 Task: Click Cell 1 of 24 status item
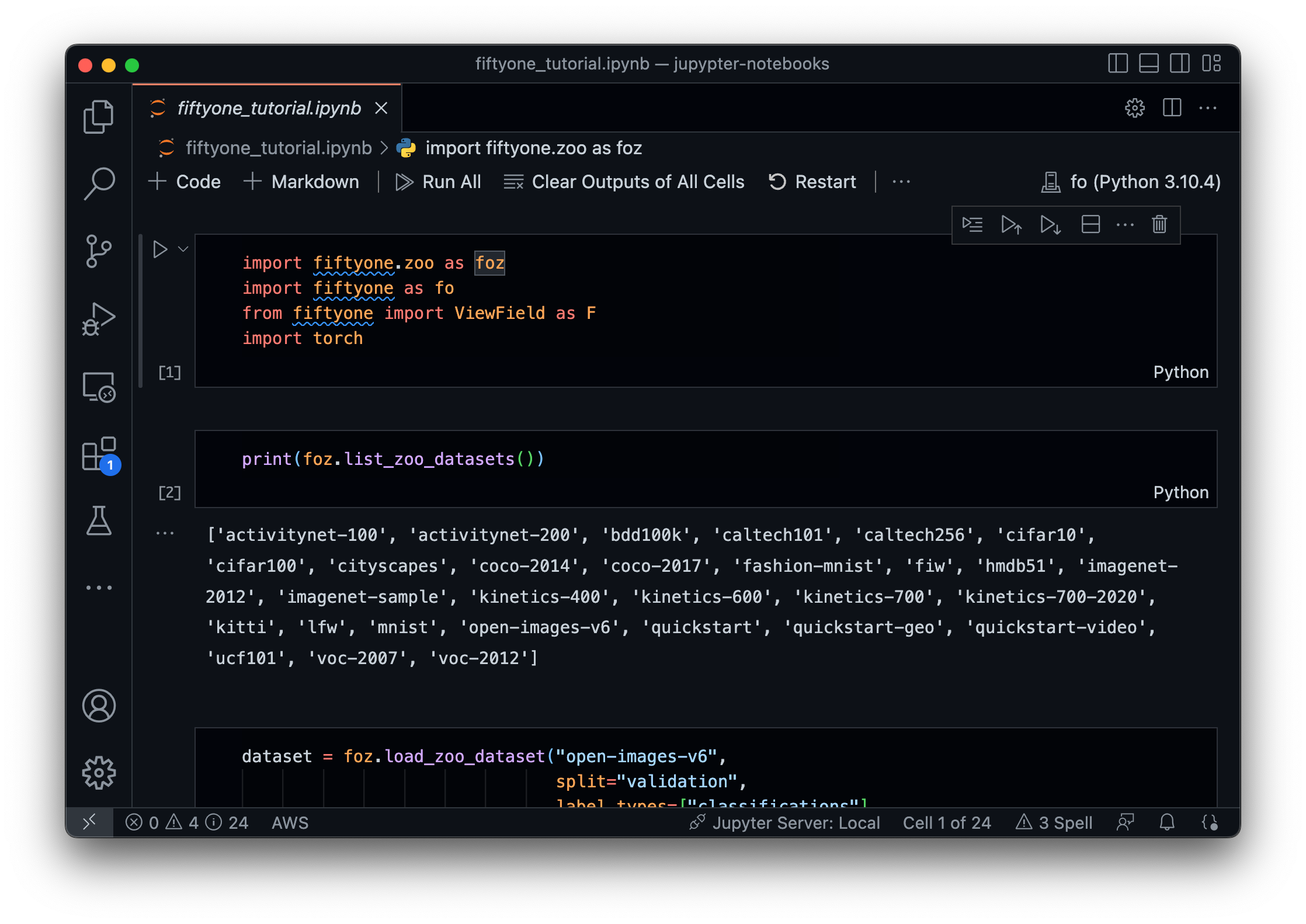pos(947,822)
